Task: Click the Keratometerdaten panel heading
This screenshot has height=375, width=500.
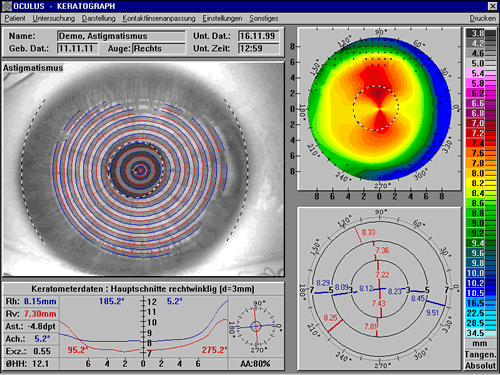Action: pyautogui.click(x=143, y=289)
